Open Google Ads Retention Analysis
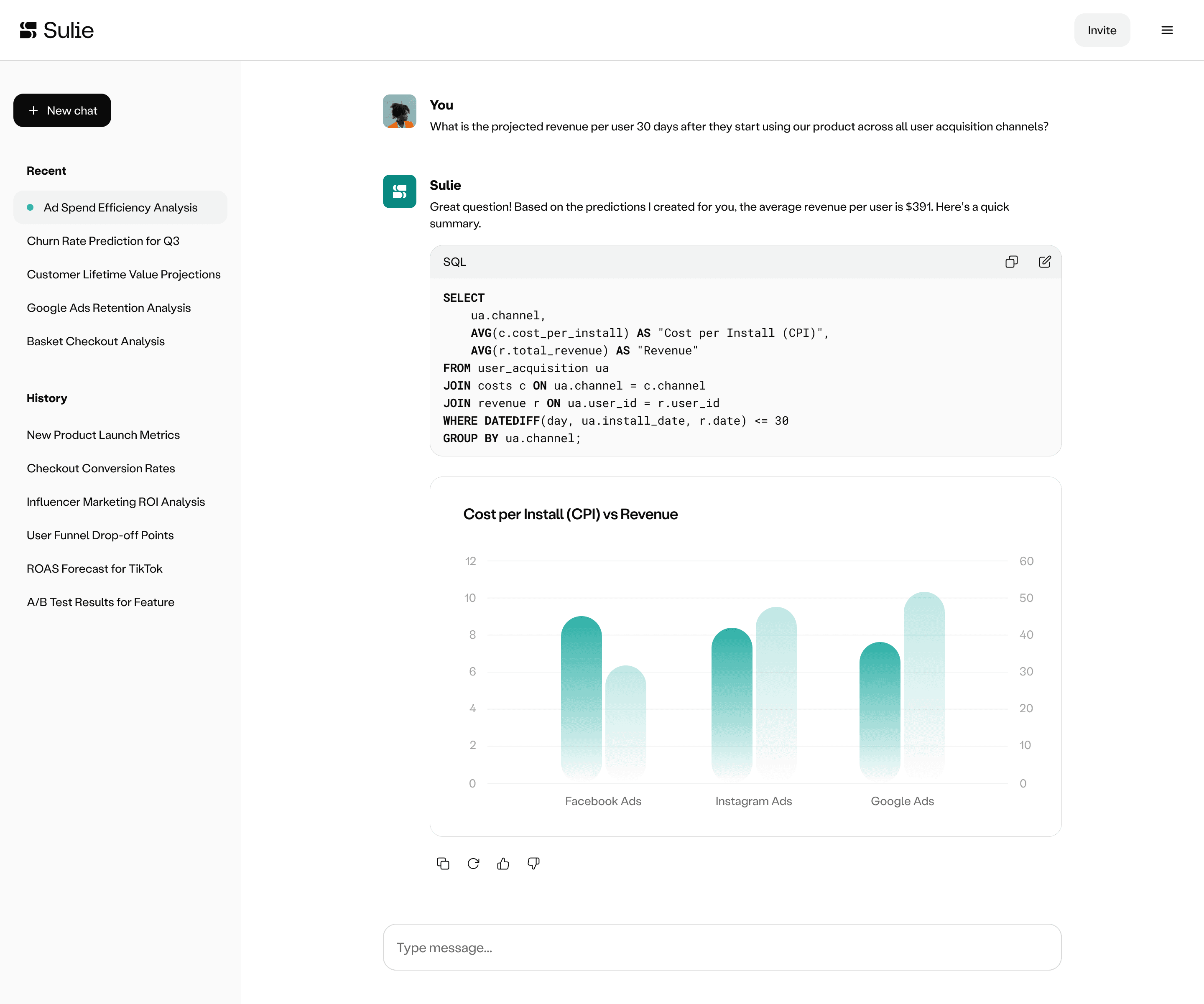 [x=108, y=308]
